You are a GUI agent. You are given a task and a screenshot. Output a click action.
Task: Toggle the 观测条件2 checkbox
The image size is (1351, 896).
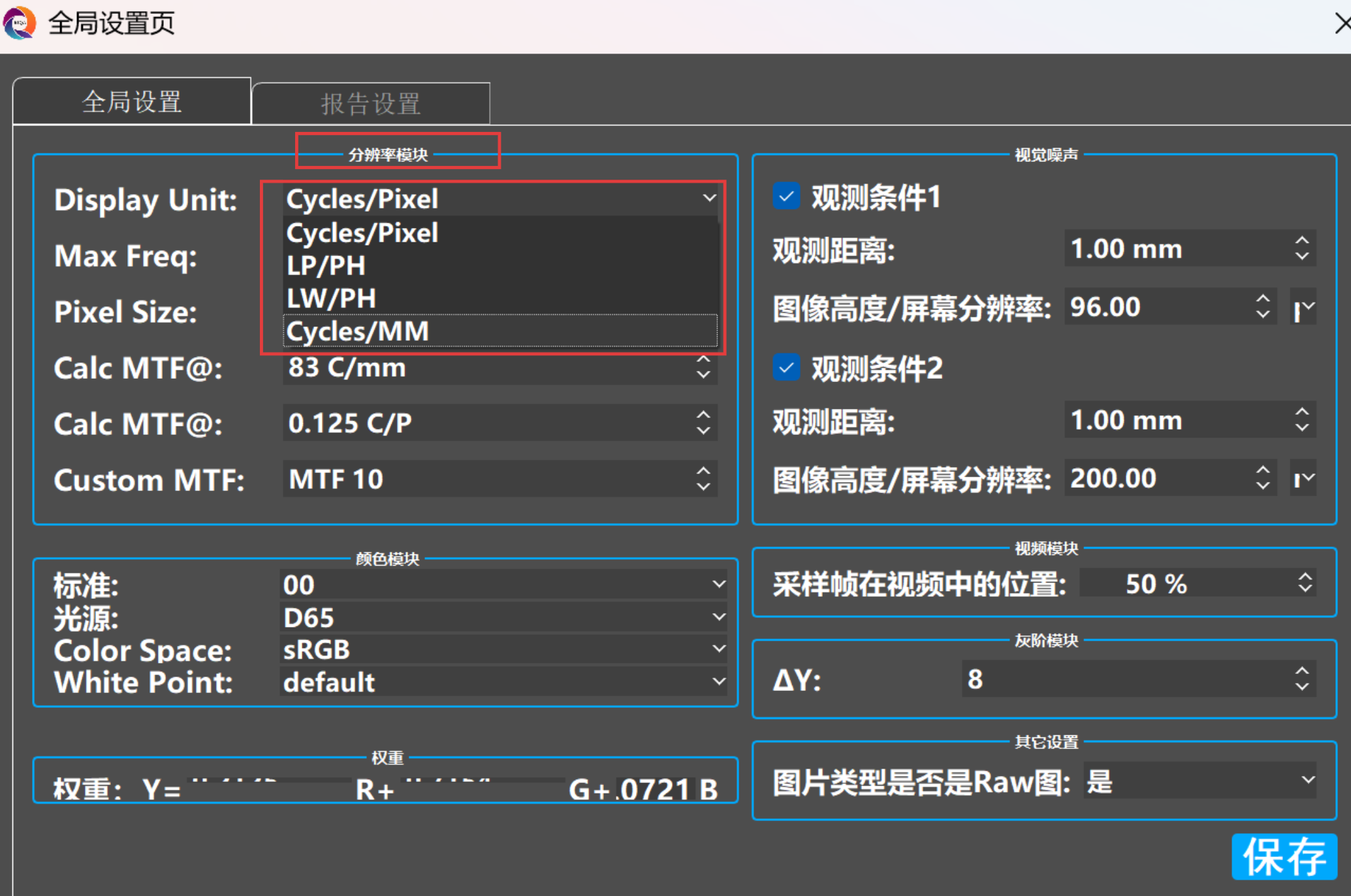786,368
